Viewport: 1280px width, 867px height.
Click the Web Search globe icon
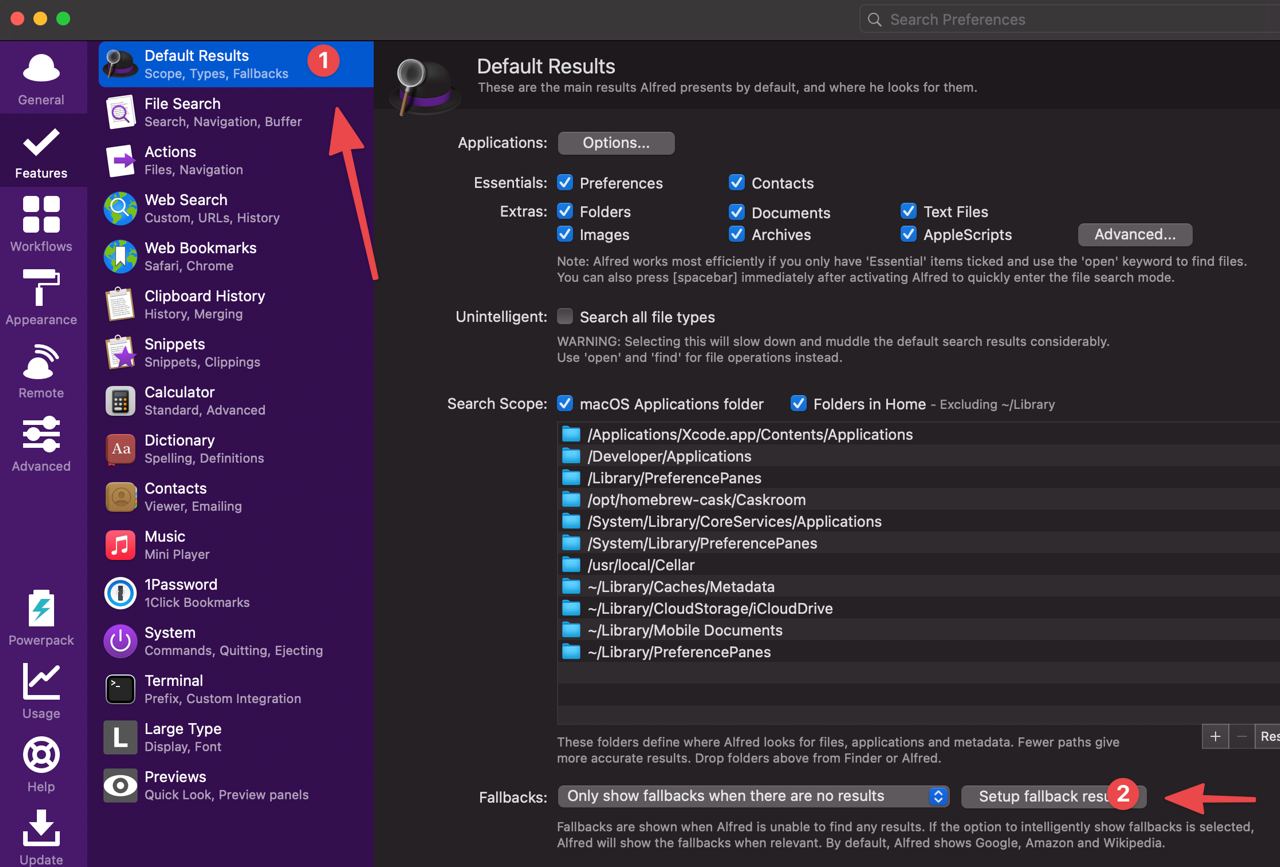click(x=121, y=208)
